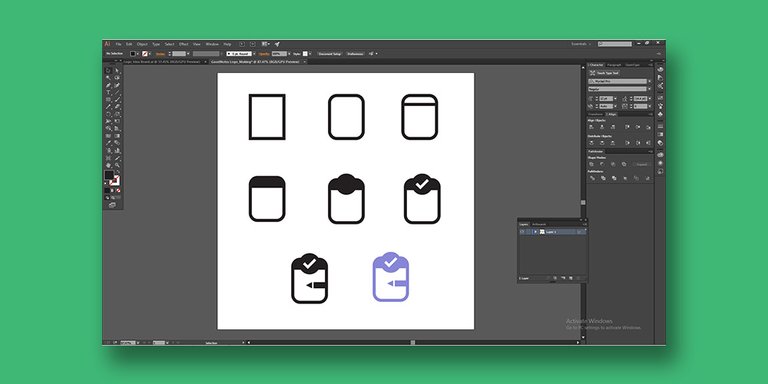768x384 pixels.
Task: Switch to the Artboards panel tab
Action: 539,224
